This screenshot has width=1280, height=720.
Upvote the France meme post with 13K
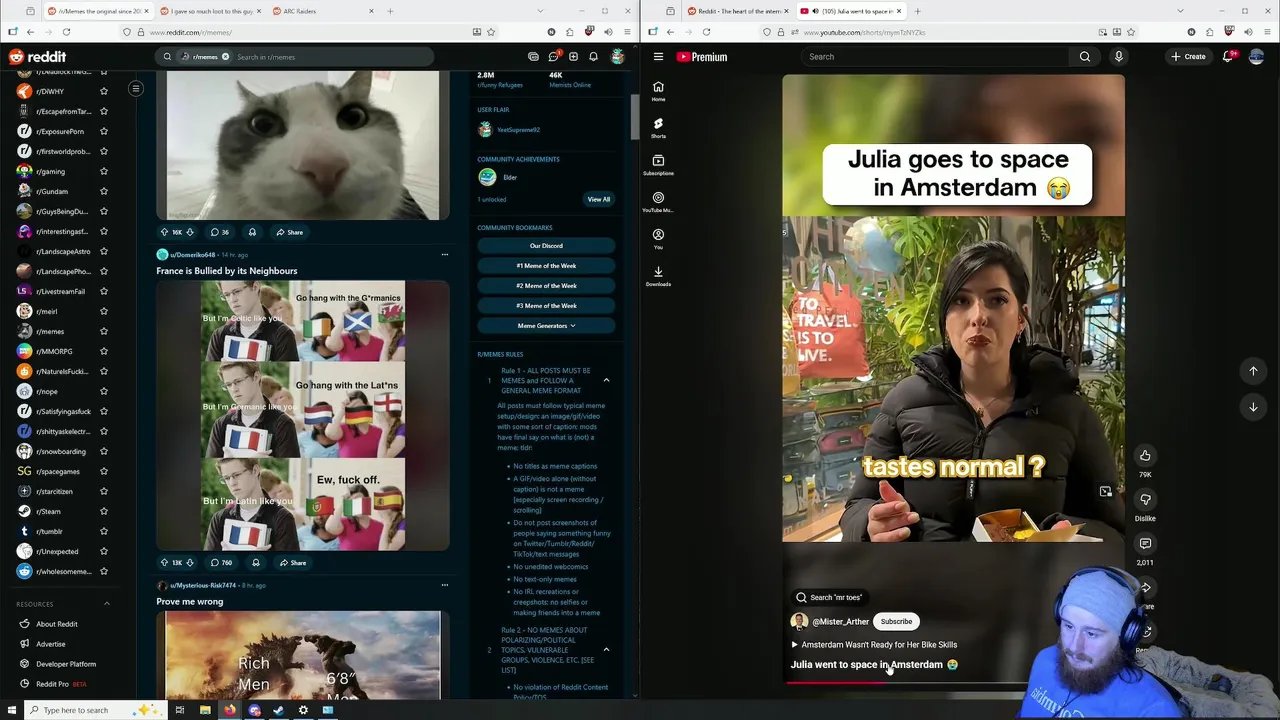click(x=164, y=563)
